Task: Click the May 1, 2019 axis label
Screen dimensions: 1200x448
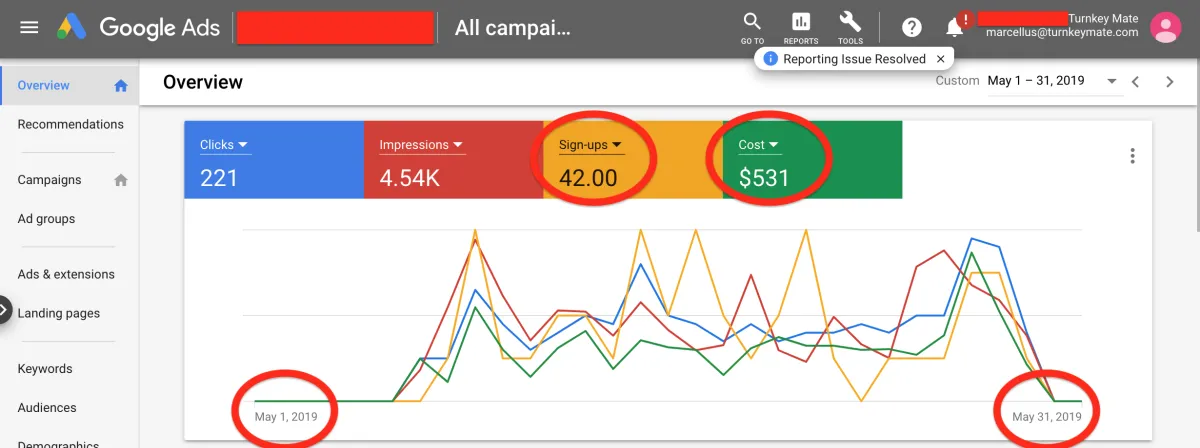Action: tap(286, 416)
